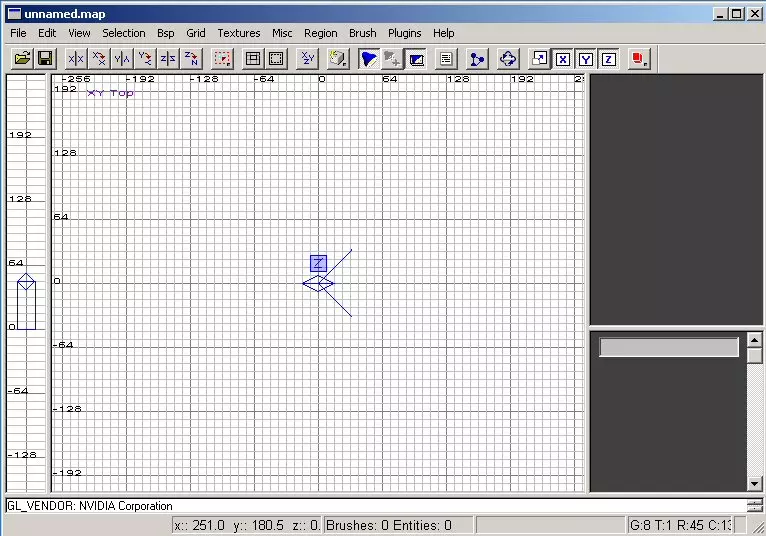
Task: Click the scrollbar up arrow in texture panel
Action: click(x=755, y=340)
